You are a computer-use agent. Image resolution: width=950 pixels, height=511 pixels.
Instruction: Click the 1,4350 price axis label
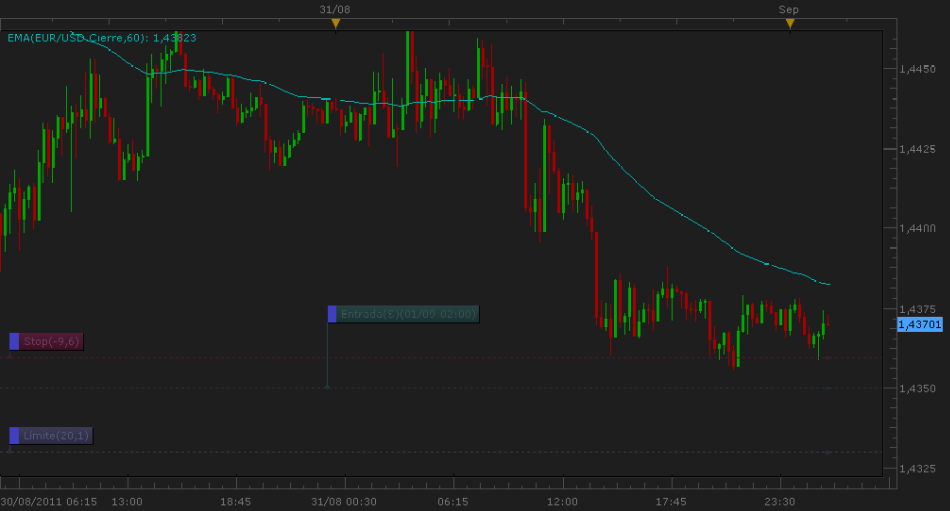[917, 388]
